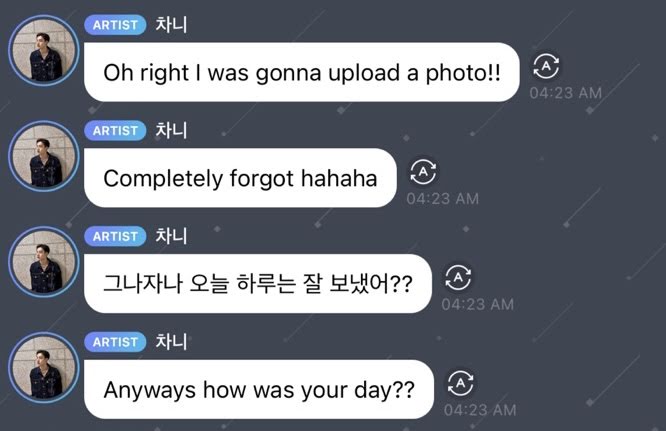Image resolution: width=666 pixels, height=431 pixels.
Task: Select the "Completely forgot hahaha" bubble
Action: coord(240,178)
